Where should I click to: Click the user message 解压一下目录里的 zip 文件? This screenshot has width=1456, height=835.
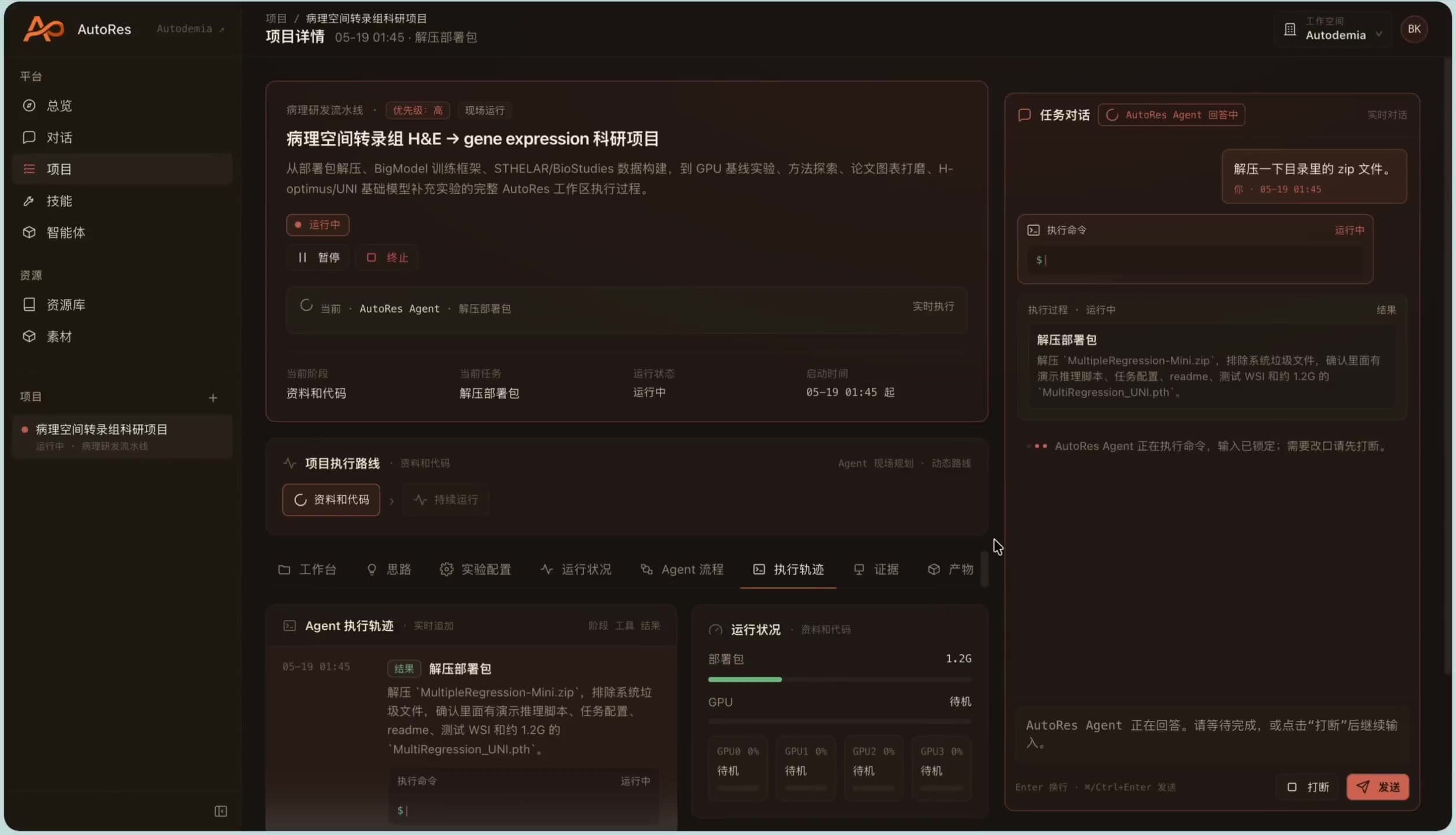1314,176
